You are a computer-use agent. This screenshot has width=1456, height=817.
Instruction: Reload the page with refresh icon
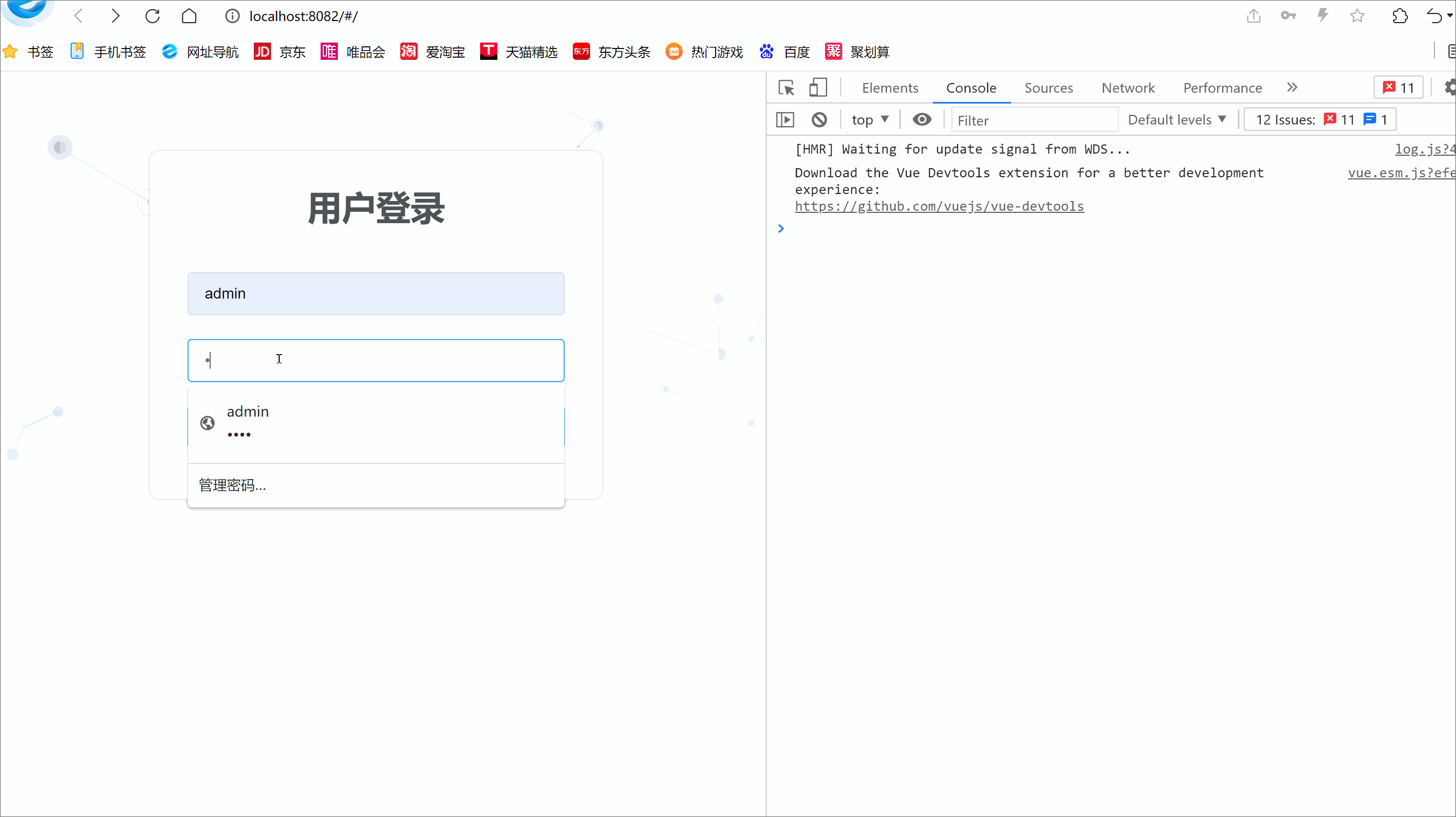tap(152, 16)
